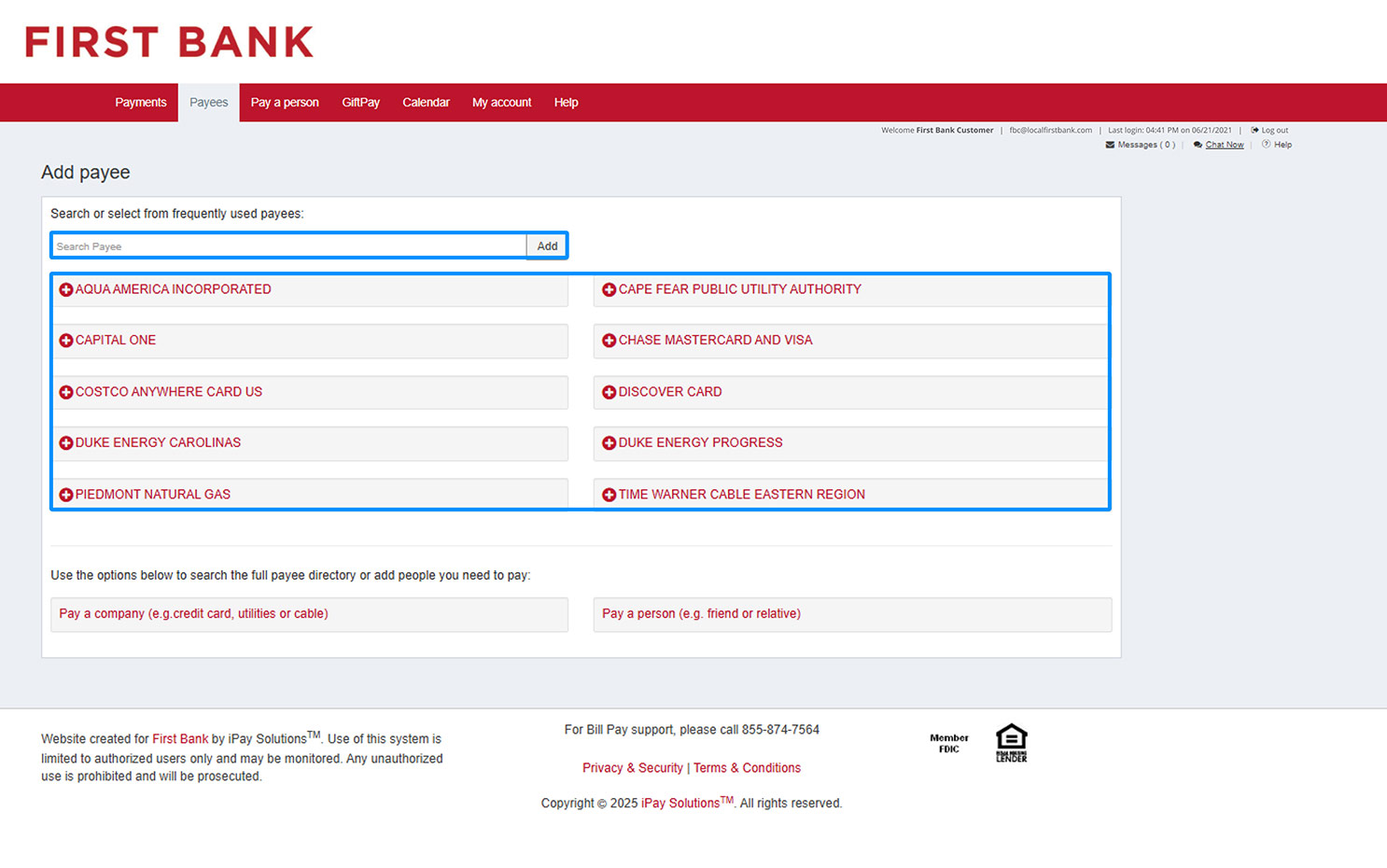Add DUKE ENERGY CAROLINAS via plus icon
1387x868 pixels.
pos(65,442)
